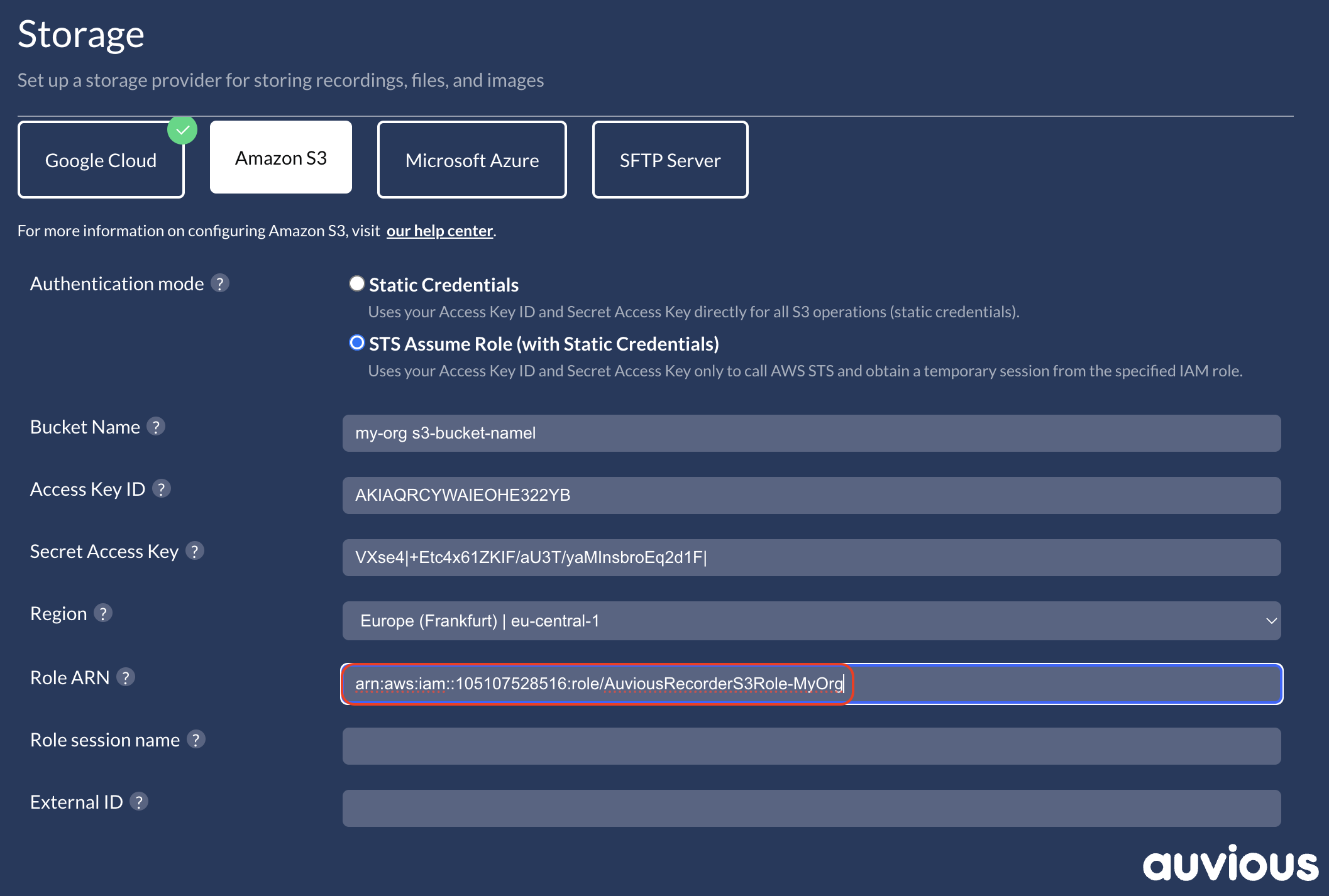Switch to the Google Cloud provider tab
Viewport: 1329px width, 896px height.
(x=101, y=160)
